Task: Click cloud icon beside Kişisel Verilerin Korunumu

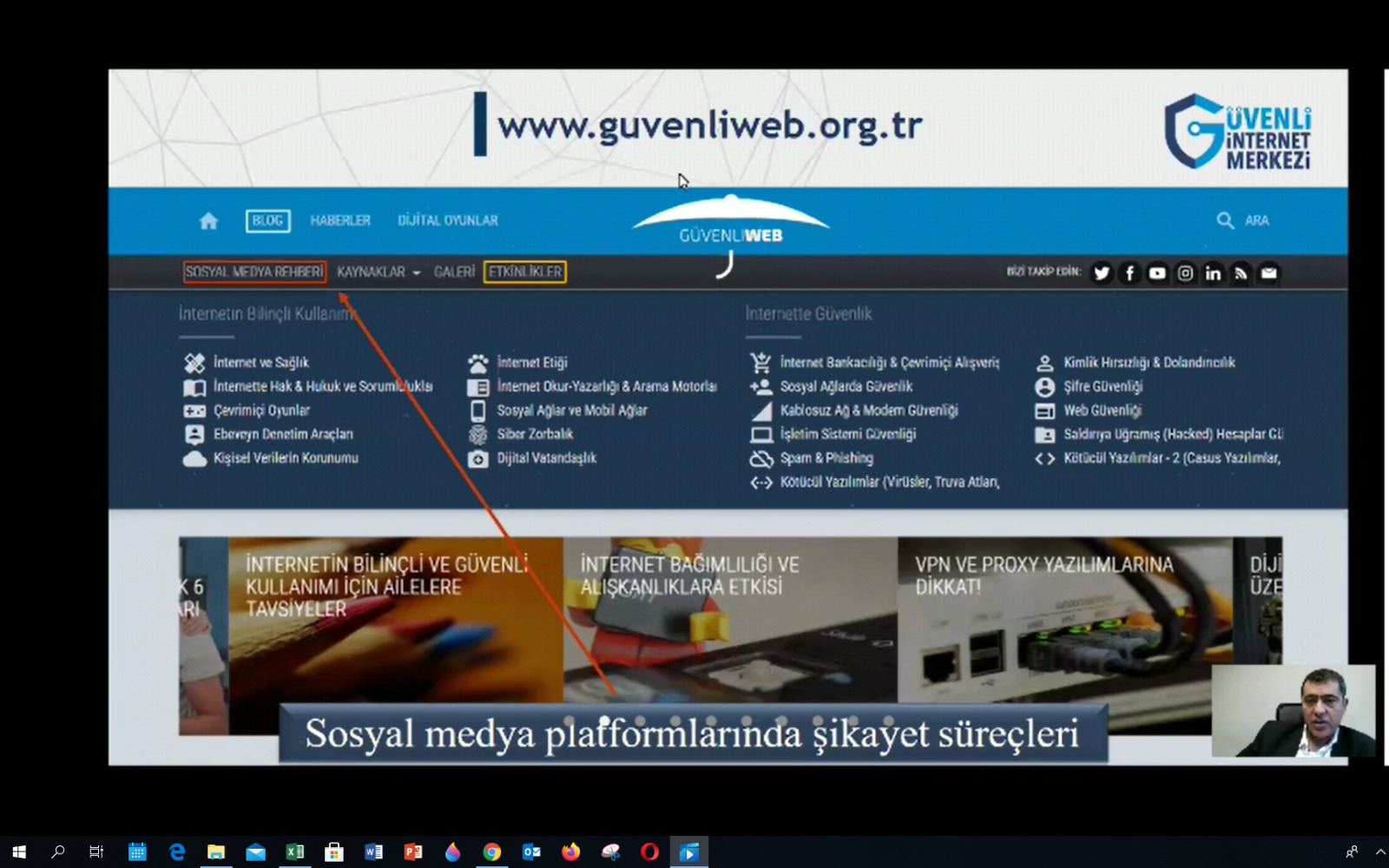Action: tap(194, 458)
